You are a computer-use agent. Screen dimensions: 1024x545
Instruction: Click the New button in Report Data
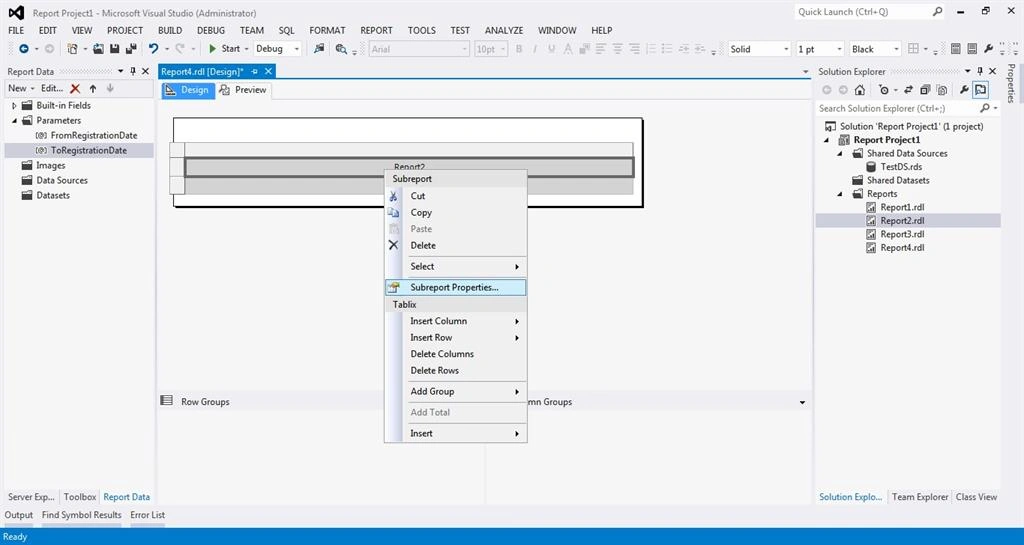21,89
